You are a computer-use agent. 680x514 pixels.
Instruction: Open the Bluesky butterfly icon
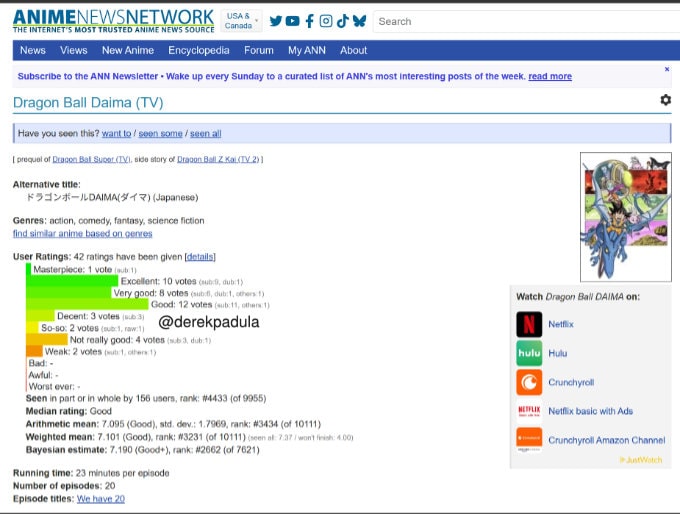359,21
